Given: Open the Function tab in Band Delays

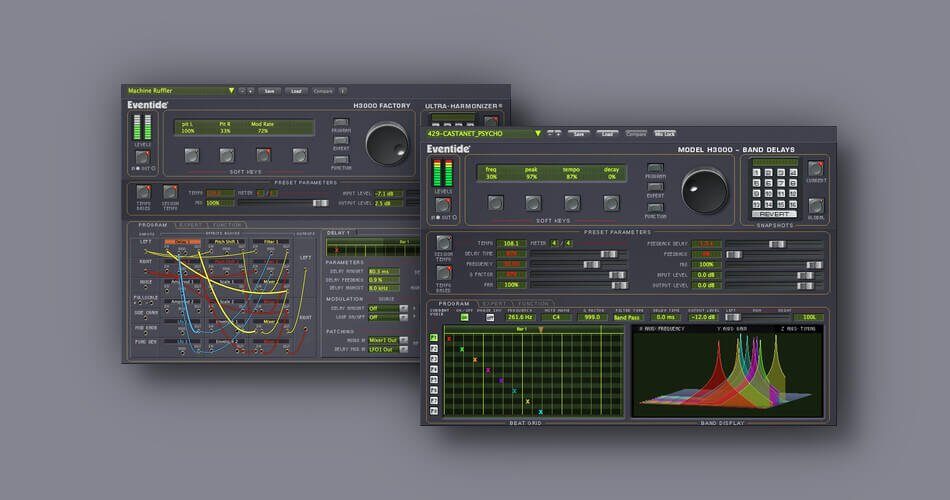Looking at the screenshot, I should [x=532, y=304].
